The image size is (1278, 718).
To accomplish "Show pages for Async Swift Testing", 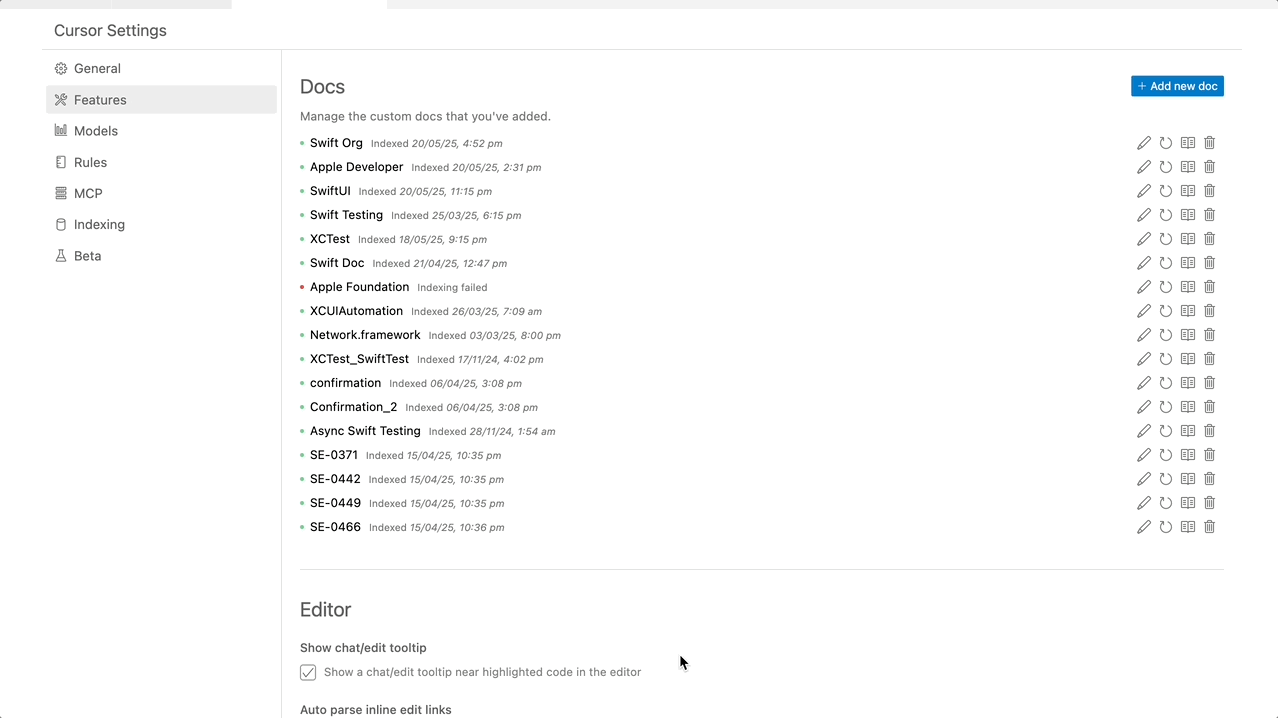I will click(1188, 431).
